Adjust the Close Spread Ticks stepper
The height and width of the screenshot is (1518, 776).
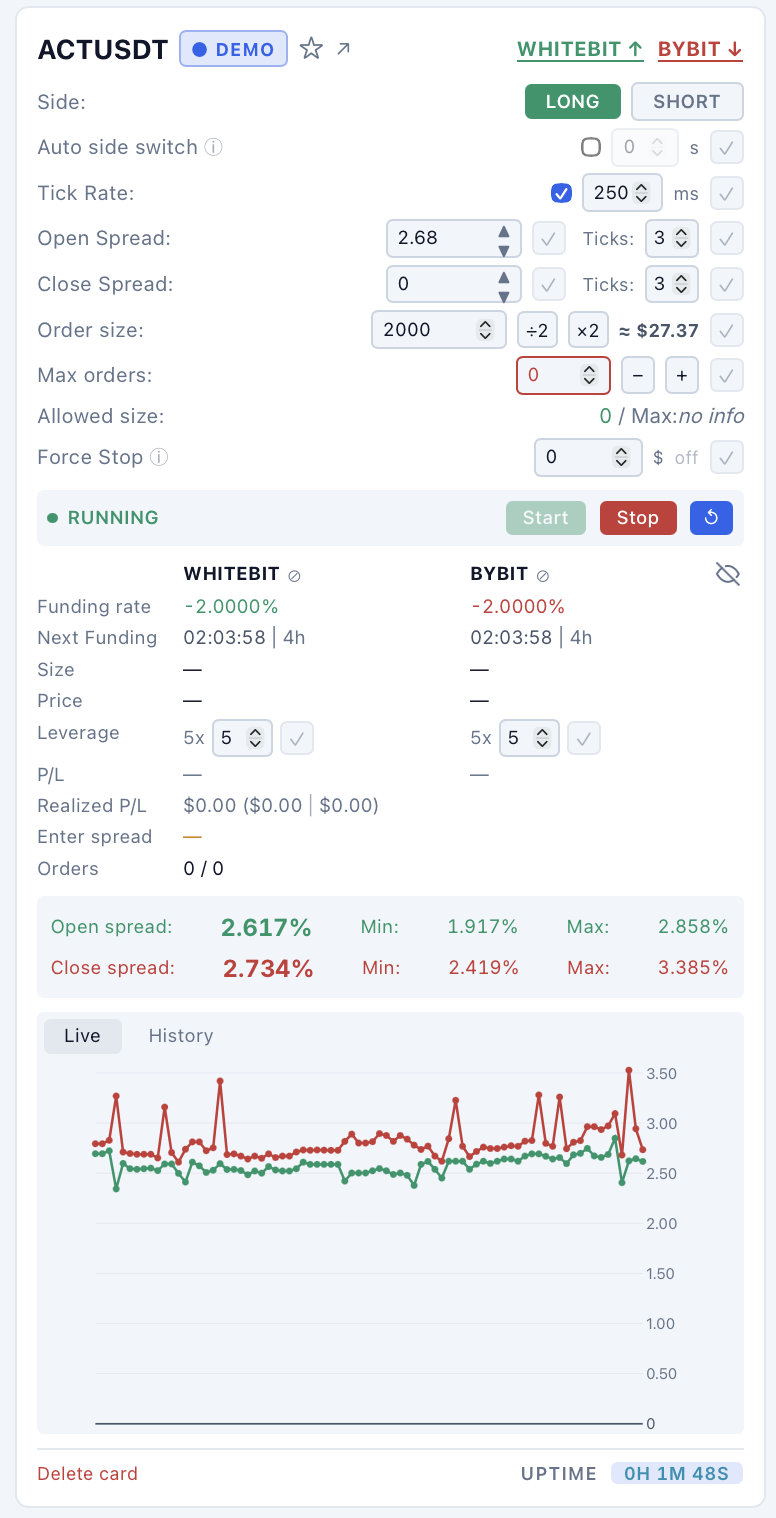[x=682, y=284]
